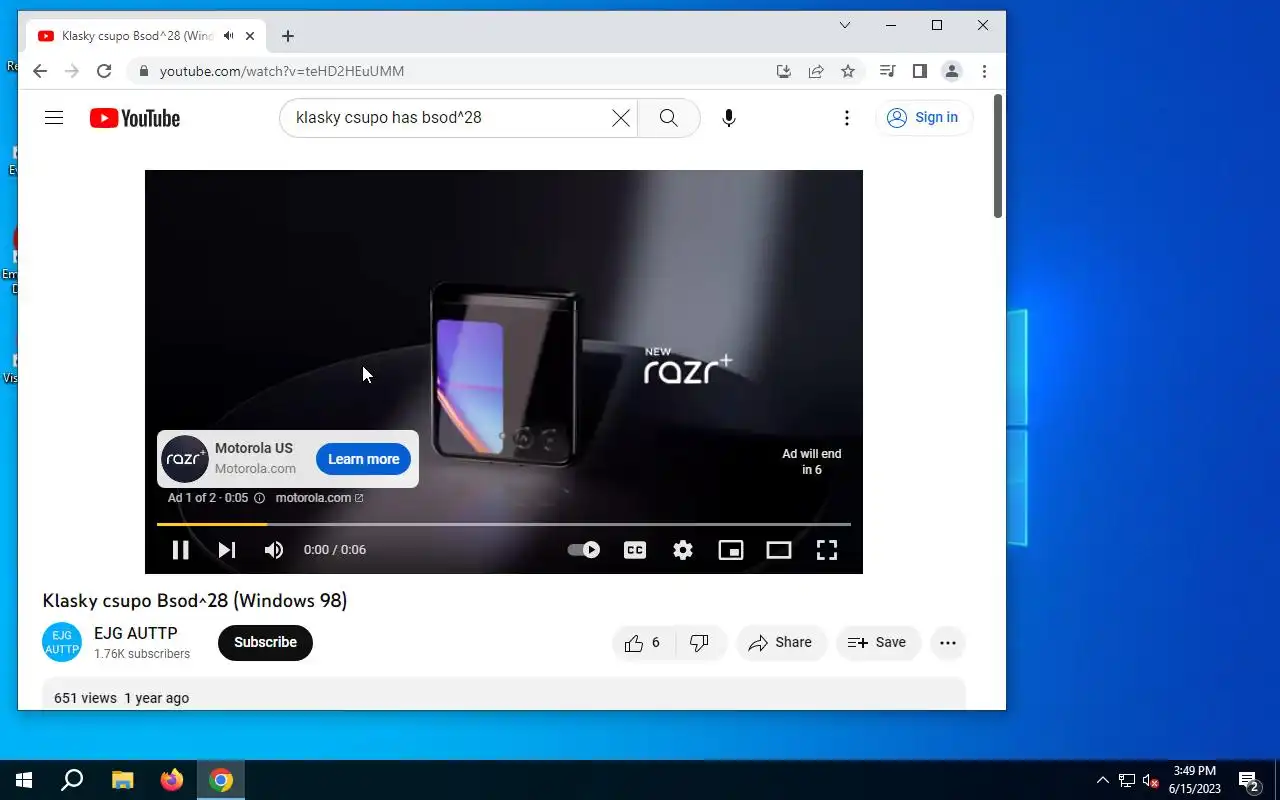This screenshot has height=800, width=1280.
Task: Enter full screen mode
Action: (827, 549)
